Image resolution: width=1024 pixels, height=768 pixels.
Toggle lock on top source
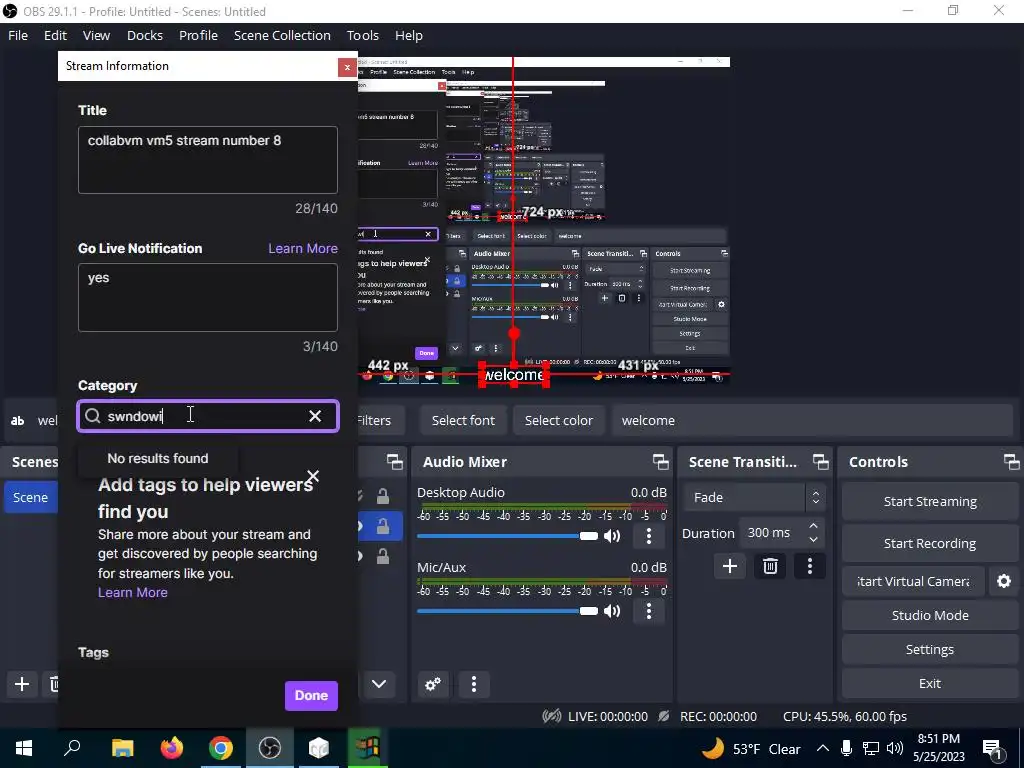(383, 497)
